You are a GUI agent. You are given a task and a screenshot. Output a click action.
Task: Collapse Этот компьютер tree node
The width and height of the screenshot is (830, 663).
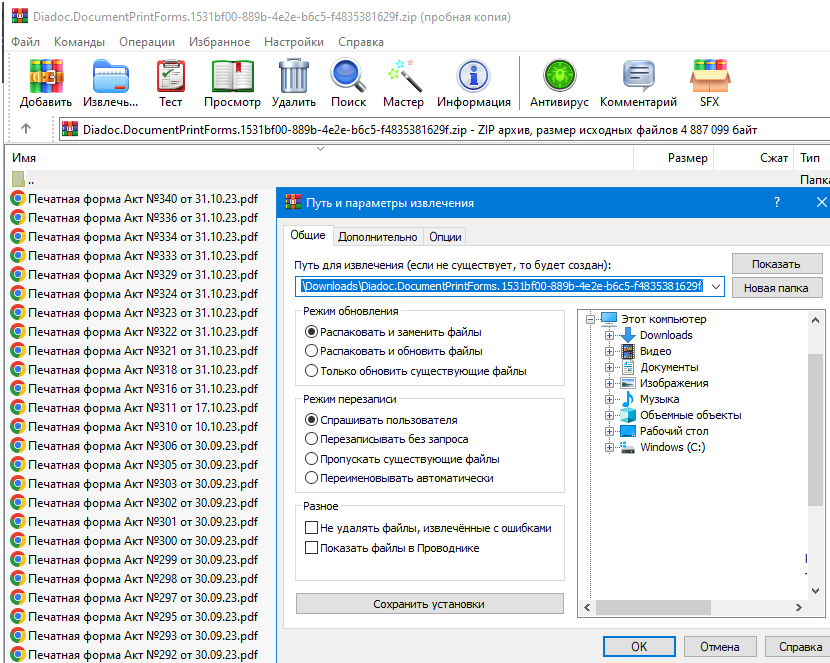tap(591, 319)
